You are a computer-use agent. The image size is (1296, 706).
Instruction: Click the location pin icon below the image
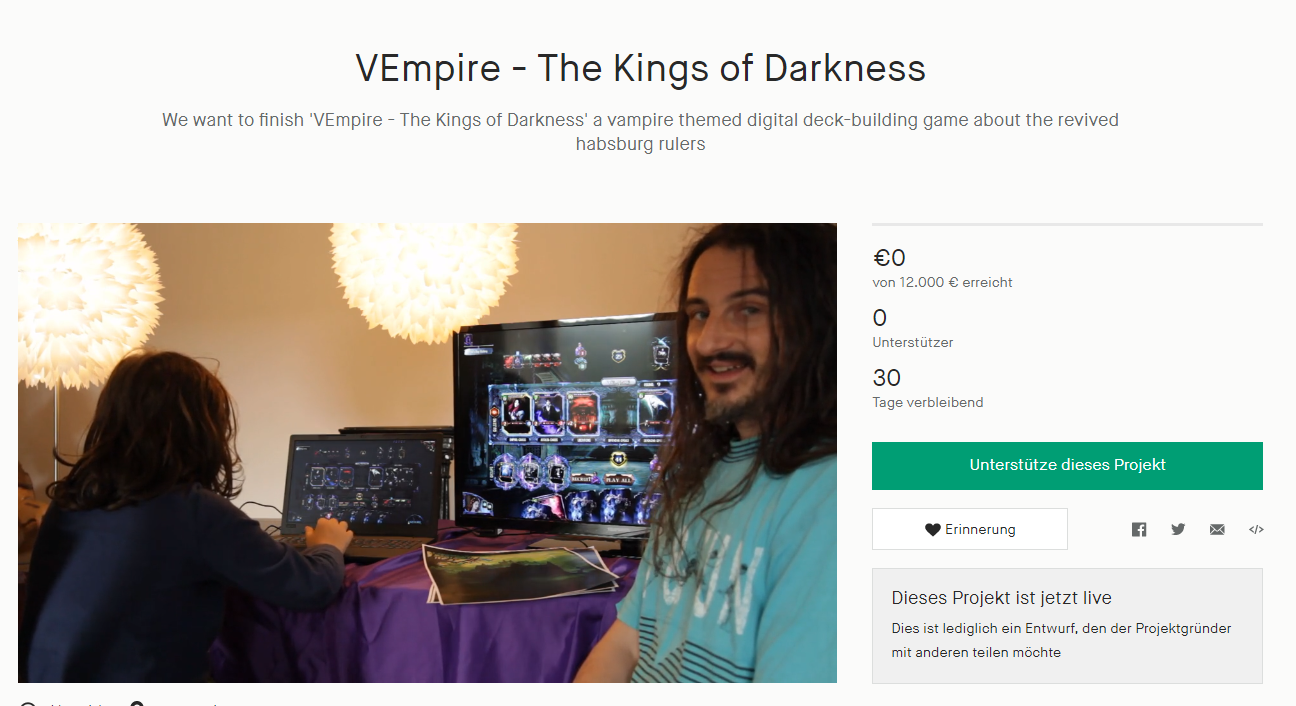(x=137, y=704)
